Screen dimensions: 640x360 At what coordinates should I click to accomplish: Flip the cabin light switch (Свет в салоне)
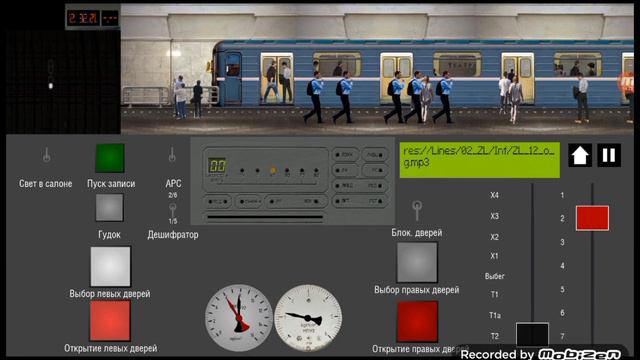click(47, 155)
